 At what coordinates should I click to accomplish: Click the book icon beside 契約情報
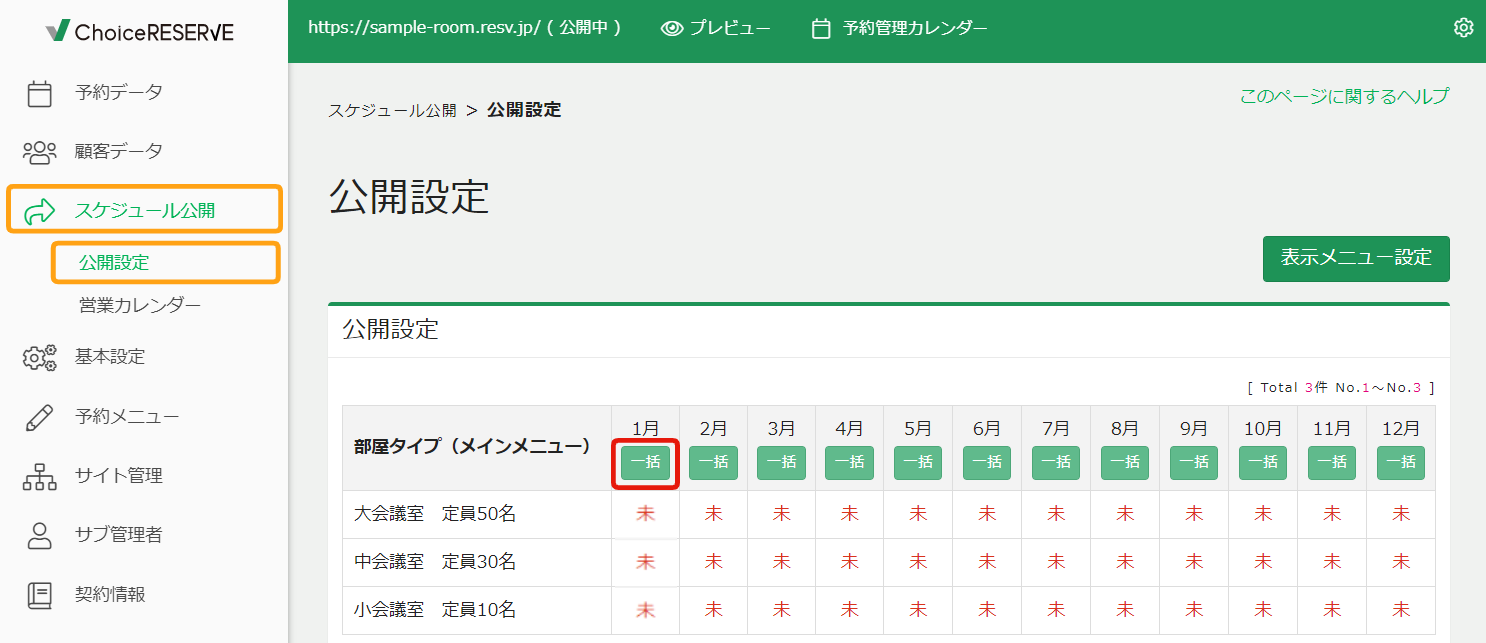39,595
